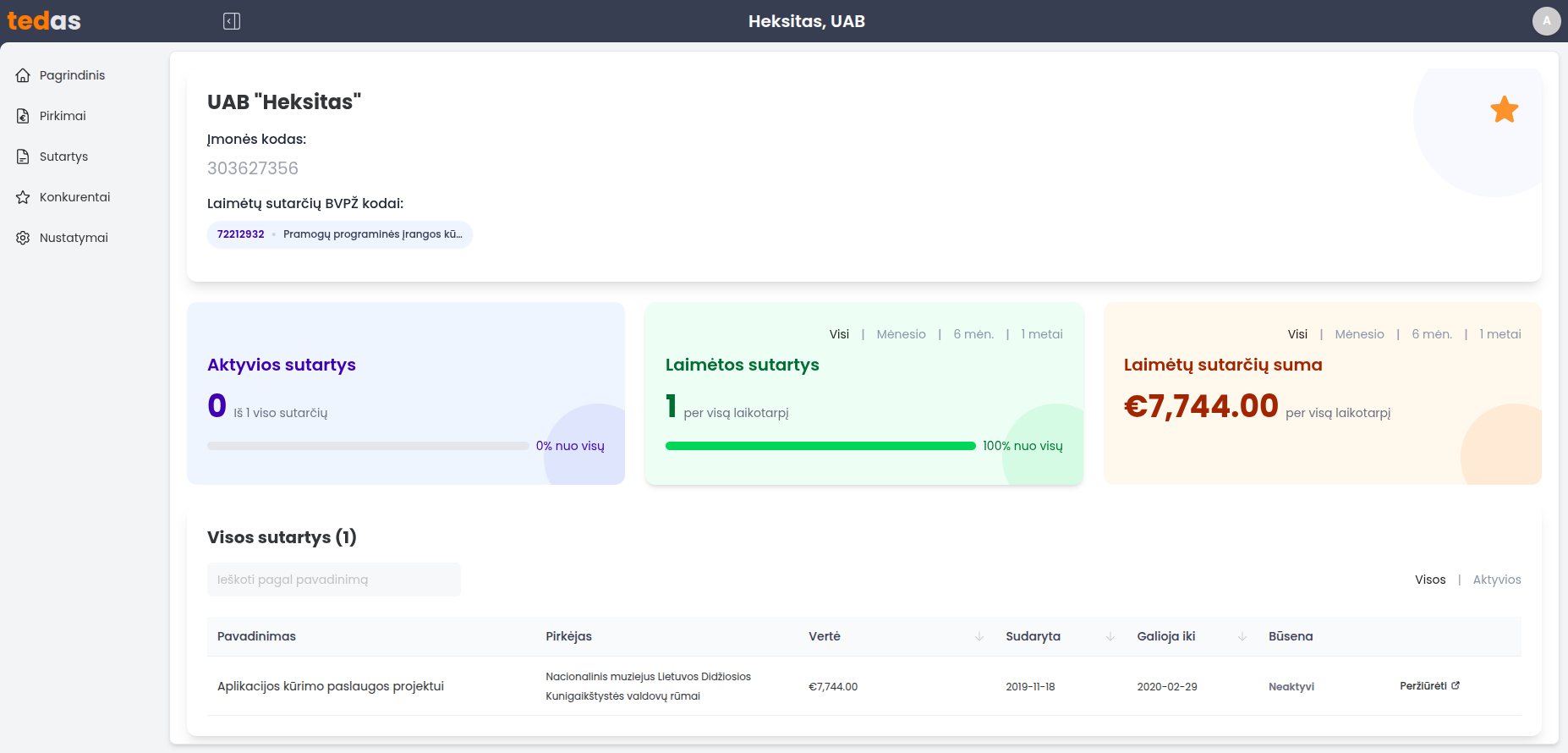1568x753 pixels.
Task: Open the user avatar menu
Action: coord(1546,21)
